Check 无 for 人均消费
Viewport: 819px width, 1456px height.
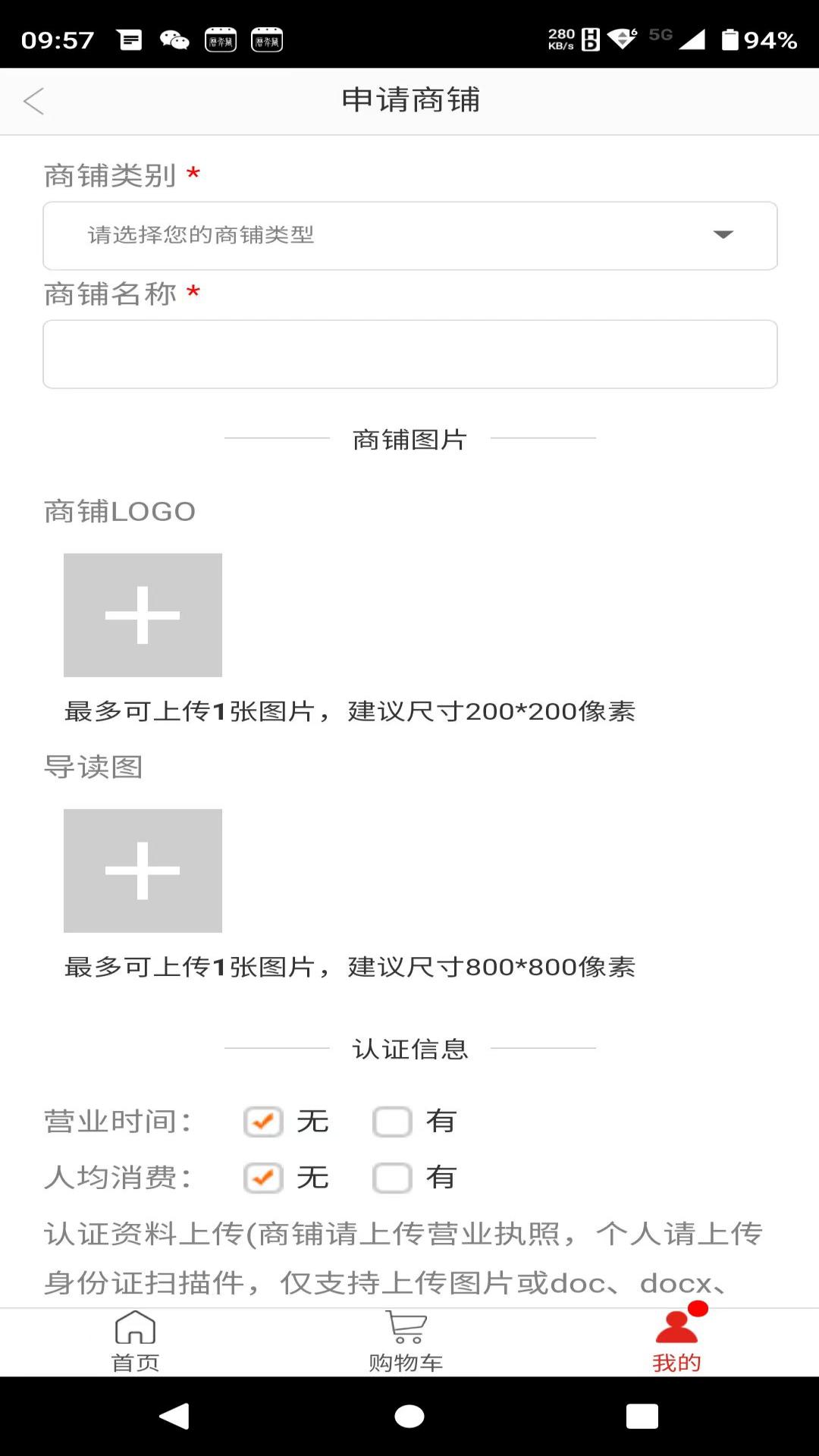tap(263, 1178)
